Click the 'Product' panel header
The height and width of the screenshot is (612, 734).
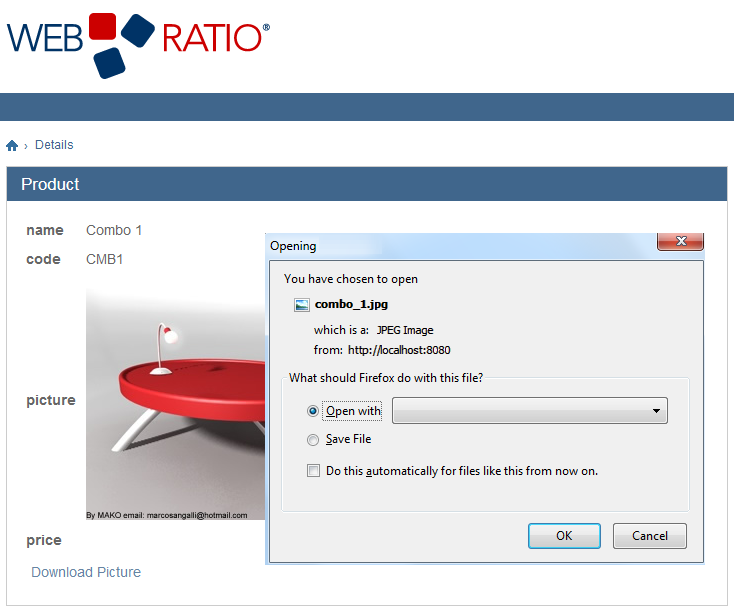[367, 184]
